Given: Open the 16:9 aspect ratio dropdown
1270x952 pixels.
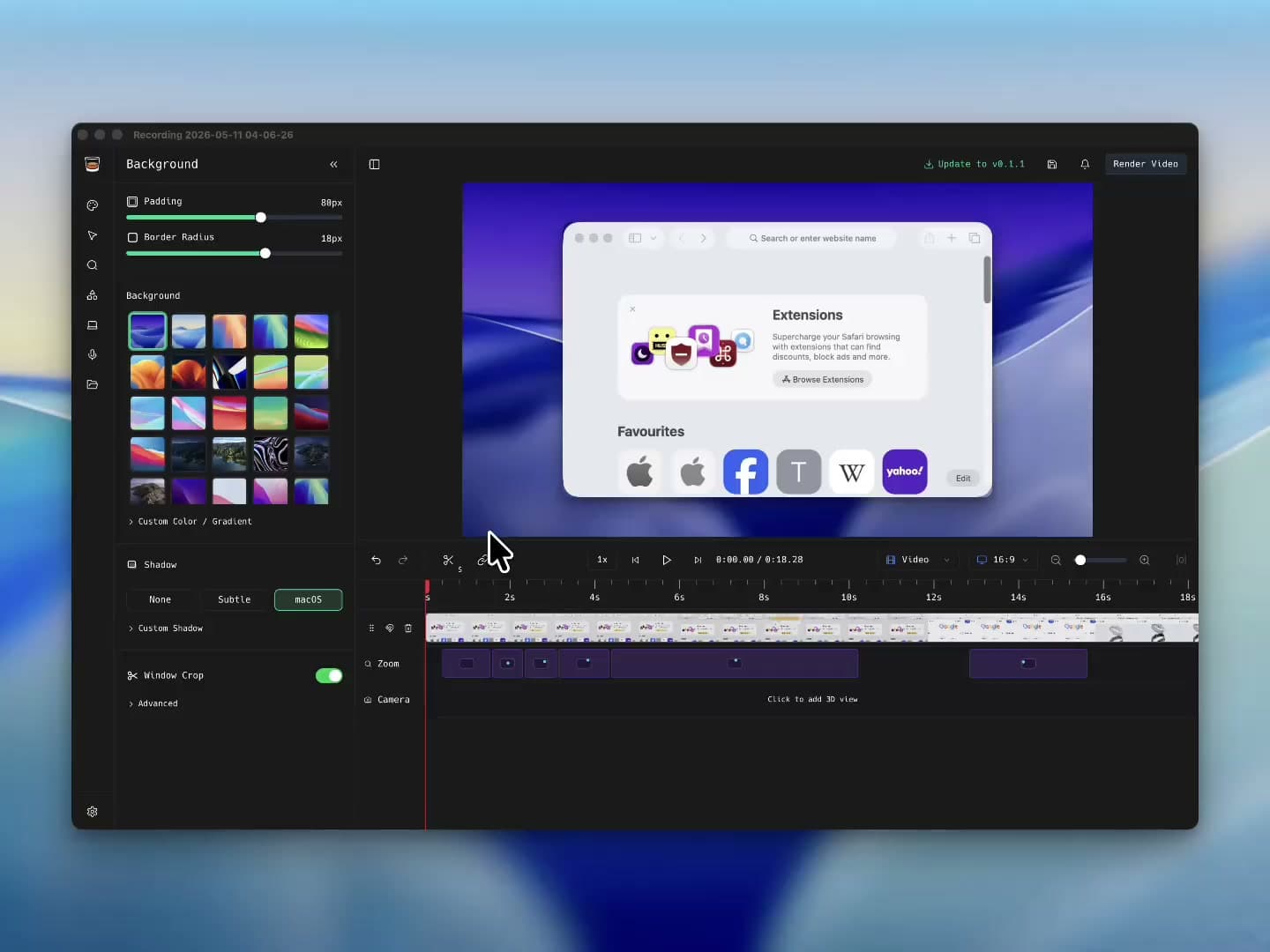Looking at the screenshot, I should (1003, 560).
